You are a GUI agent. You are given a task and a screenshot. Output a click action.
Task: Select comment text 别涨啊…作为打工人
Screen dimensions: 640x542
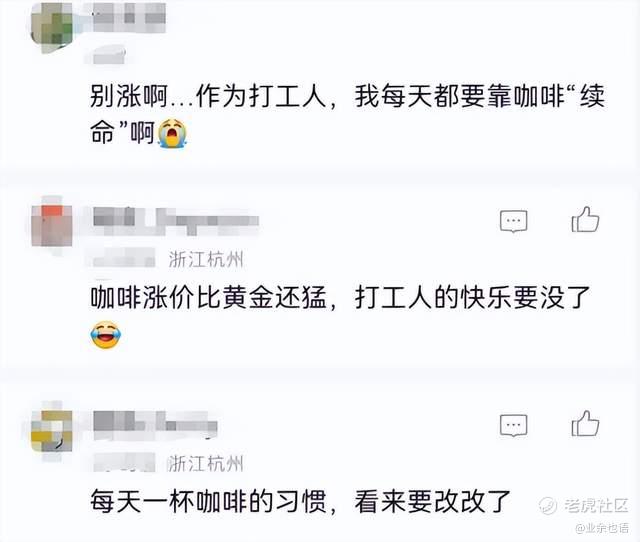(x=208, y=97)
